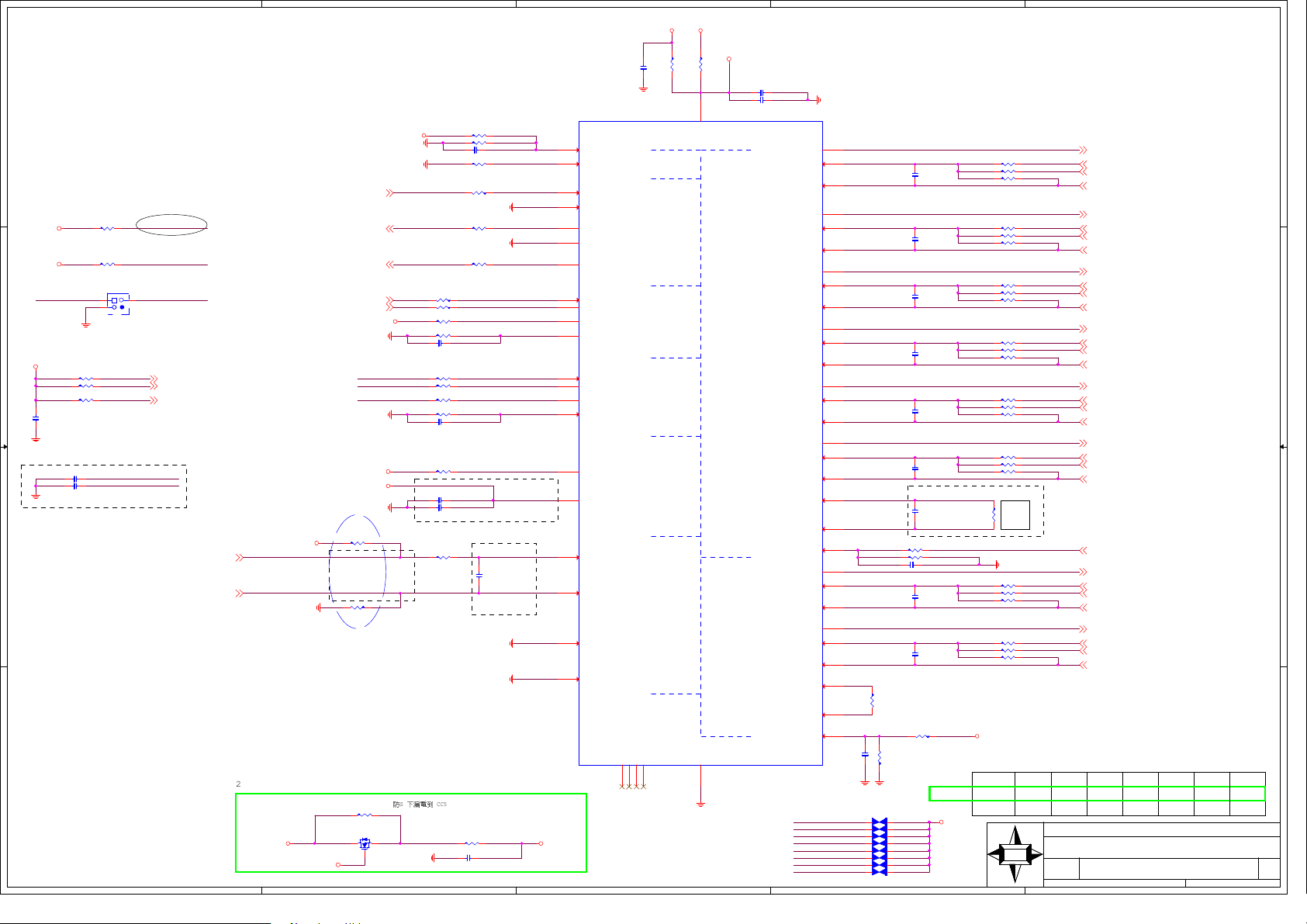
Task: Select the MOSFET transistor symbol in the green box
Action: pos(365,843)
